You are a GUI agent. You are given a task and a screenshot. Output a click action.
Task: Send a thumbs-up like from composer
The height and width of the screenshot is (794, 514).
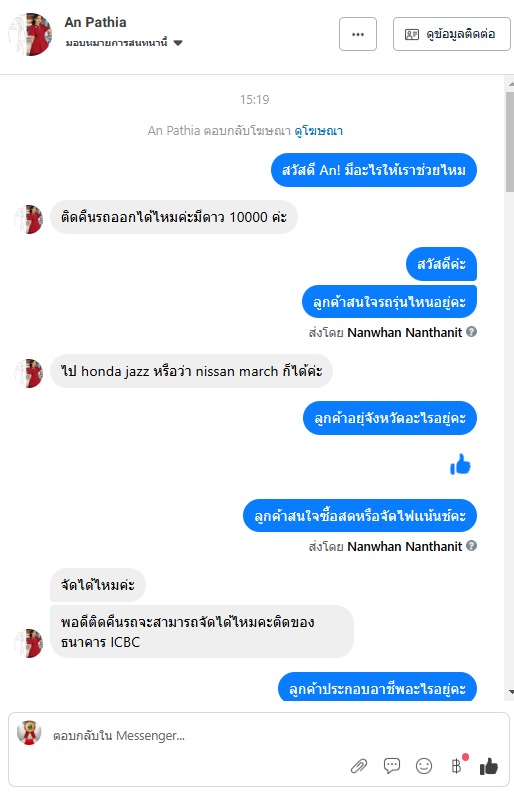[489, 766]
